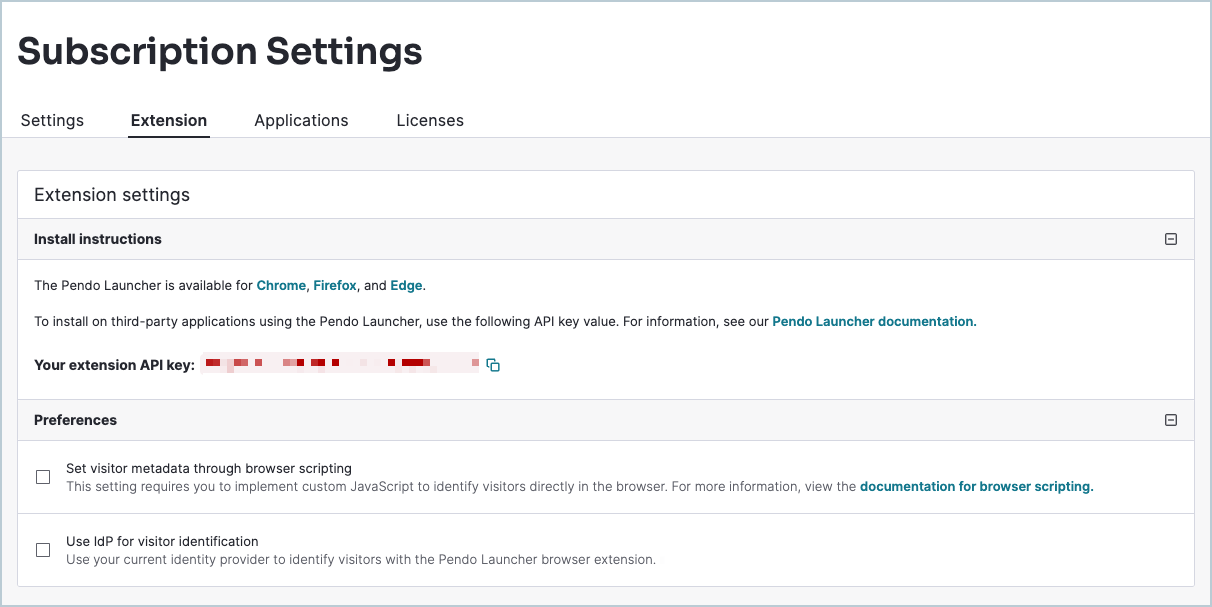
Task: Go to the Licenses tab
Action: coord(430,120)
